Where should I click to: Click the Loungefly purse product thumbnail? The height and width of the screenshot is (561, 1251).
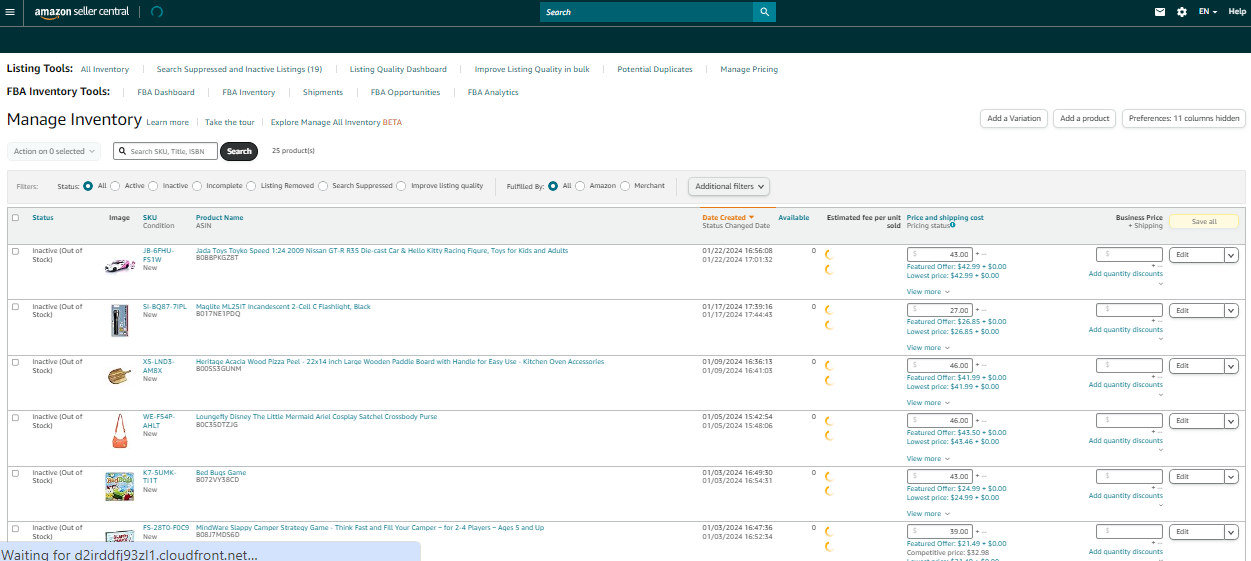pos(119,431)
